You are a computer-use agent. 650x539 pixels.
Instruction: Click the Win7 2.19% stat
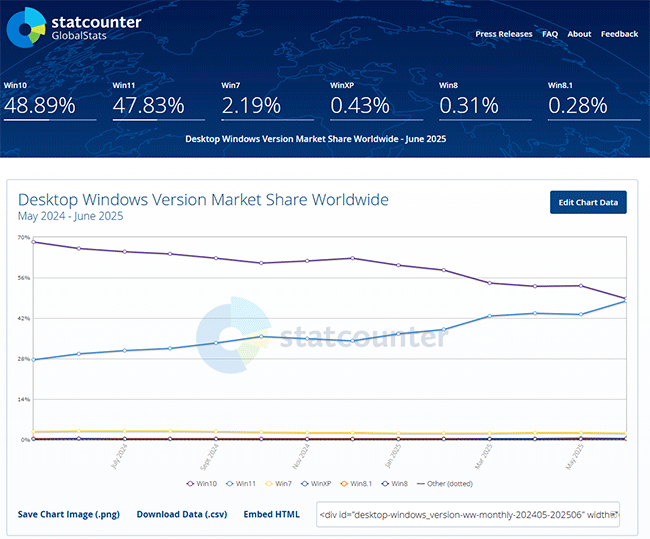click(267, 101)
